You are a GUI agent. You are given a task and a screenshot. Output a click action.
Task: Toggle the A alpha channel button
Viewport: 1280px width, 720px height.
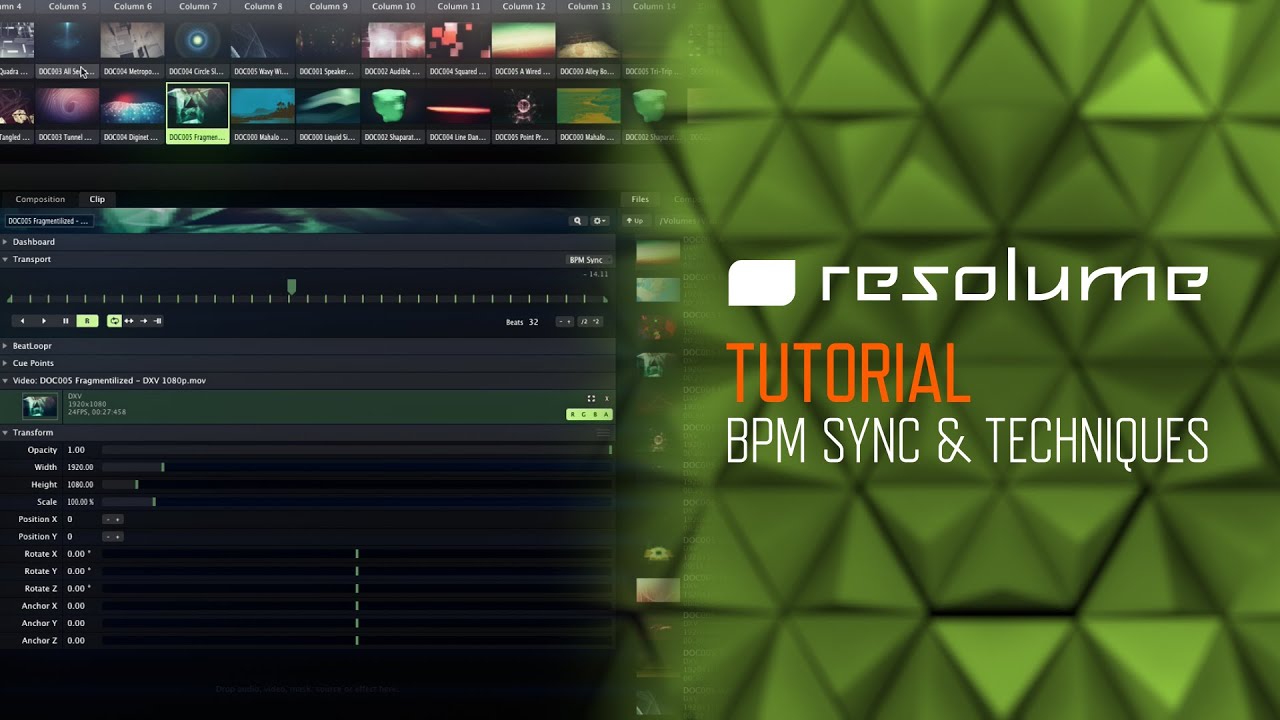click(606, 414)
